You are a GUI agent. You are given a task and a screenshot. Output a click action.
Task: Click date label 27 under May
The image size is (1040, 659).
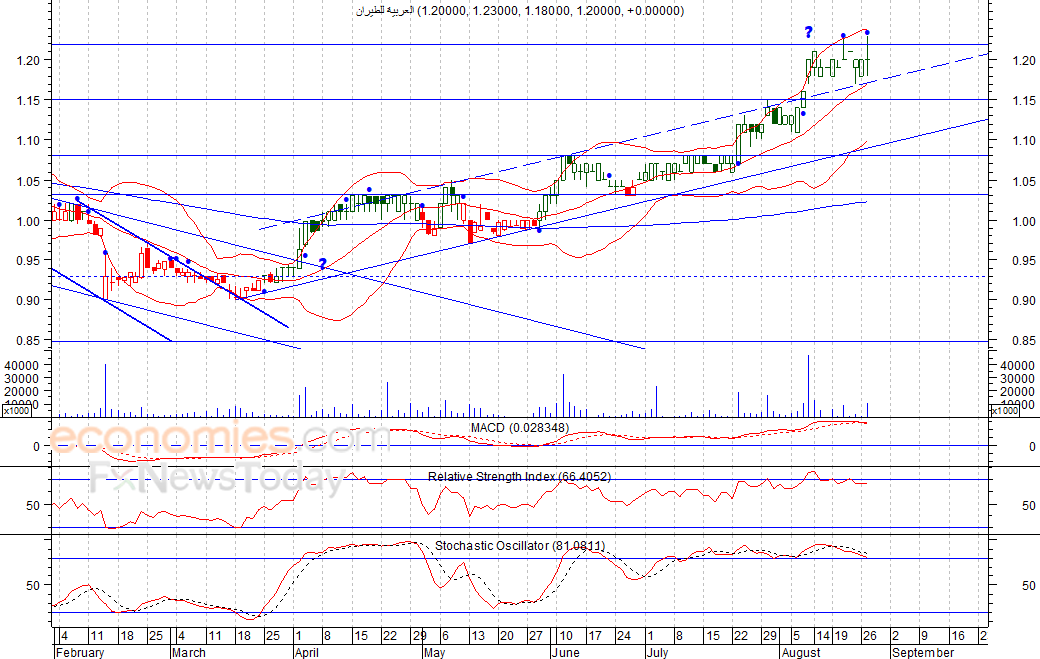pyautogui.click(x=535, y=636)
